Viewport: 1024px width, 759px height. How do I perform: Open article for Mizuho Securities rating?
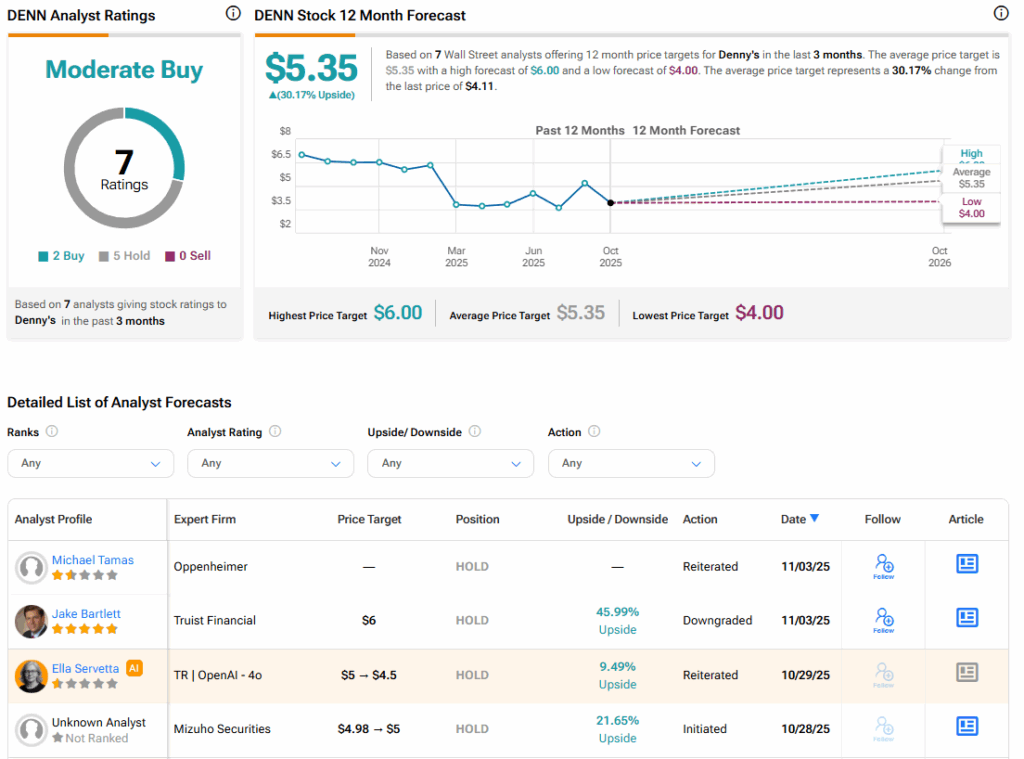coord(966,726)
